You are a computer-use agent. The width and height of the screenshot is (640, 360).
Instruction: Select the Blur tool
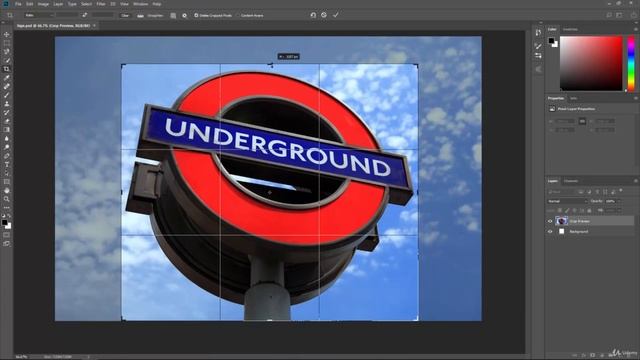click(7, 138)
